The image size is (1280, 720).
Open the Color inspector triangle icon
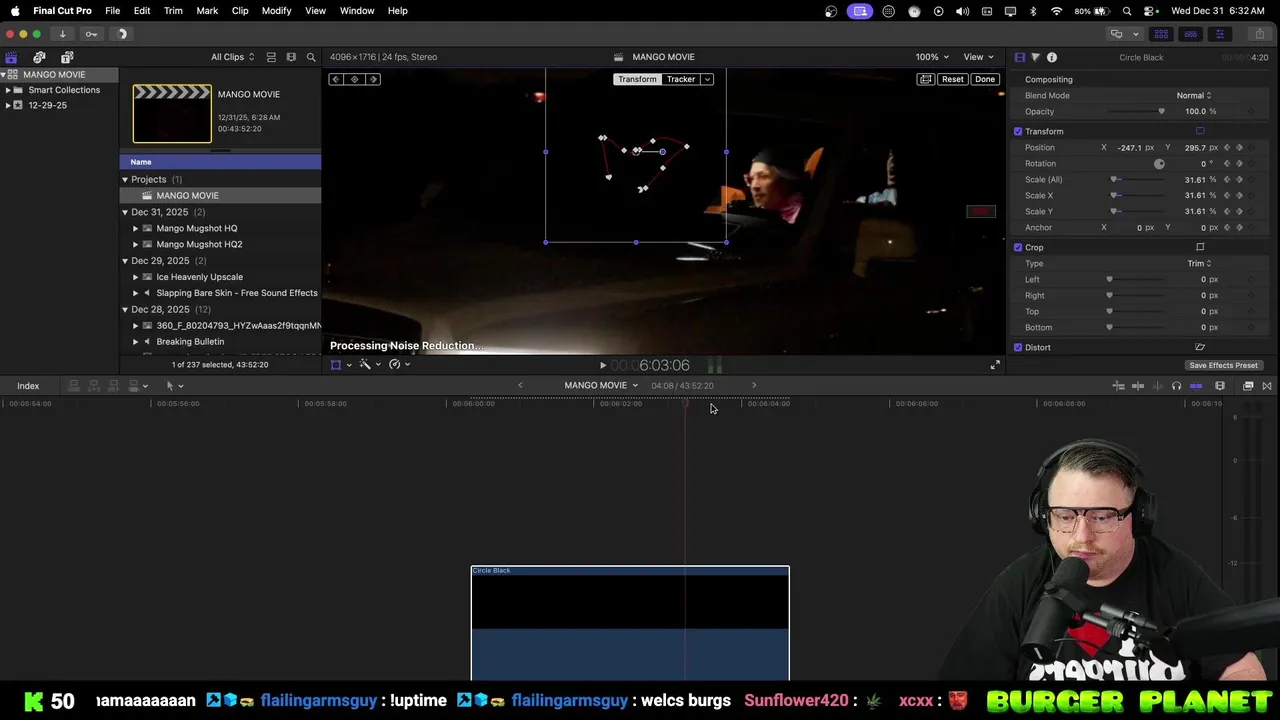click(1035, 57)
